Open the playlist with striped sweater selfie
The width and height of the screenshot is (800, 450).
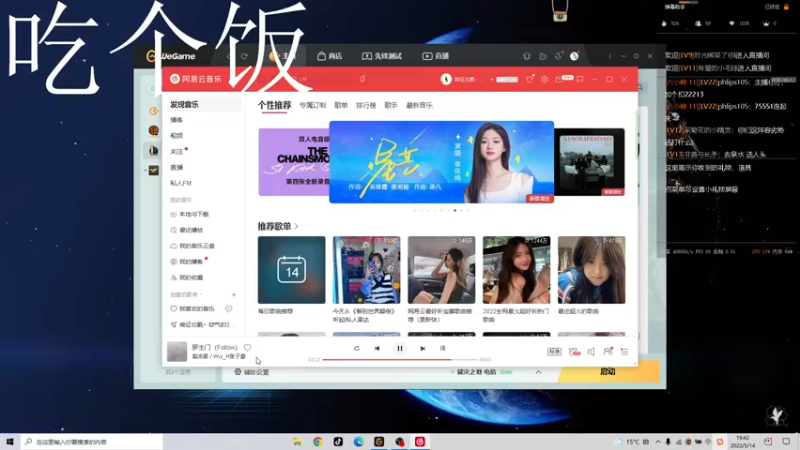point(366,270)
